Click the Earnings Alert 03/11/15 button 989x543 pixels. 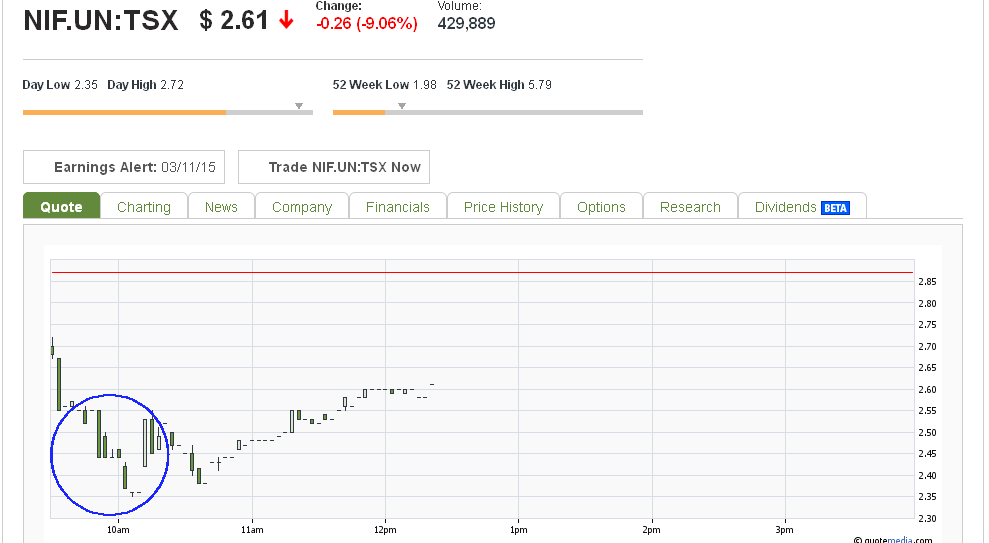click(x=124, y=167)
